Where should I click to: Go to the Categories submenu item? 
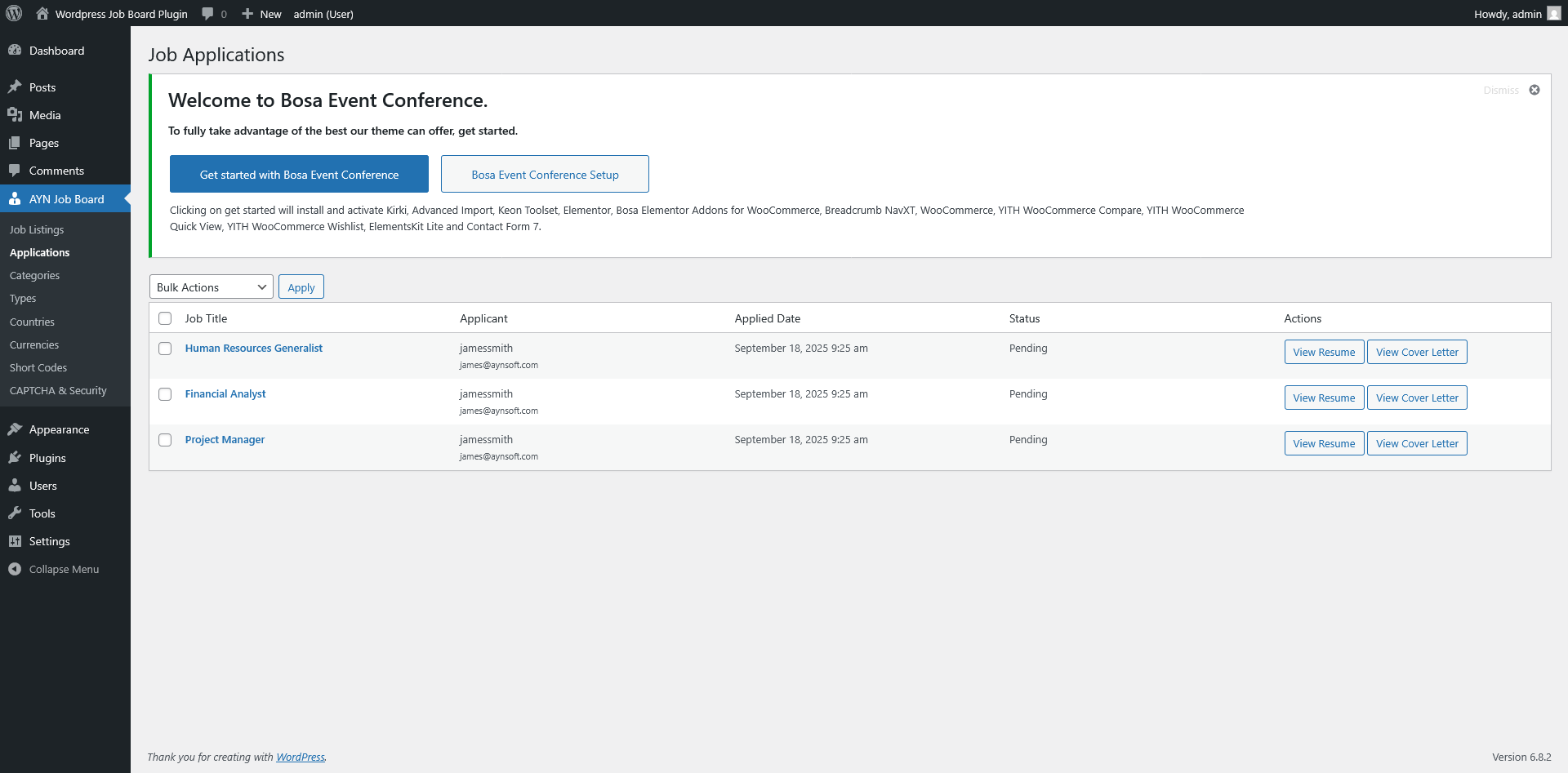coord(34,276)
